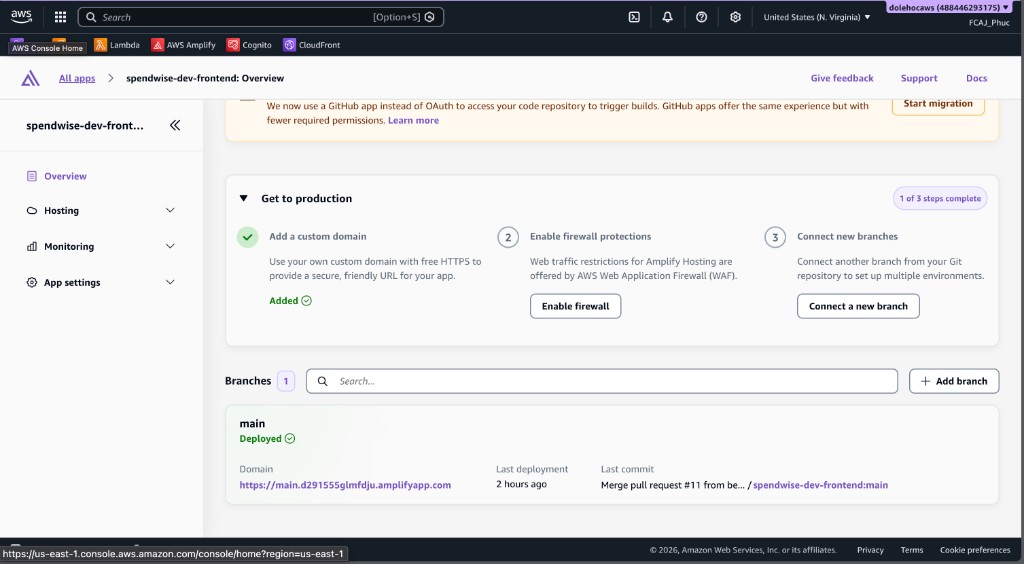Viewport: 1024px width, 564px height.
Task: Open the Support link
Action: point(919,78)
